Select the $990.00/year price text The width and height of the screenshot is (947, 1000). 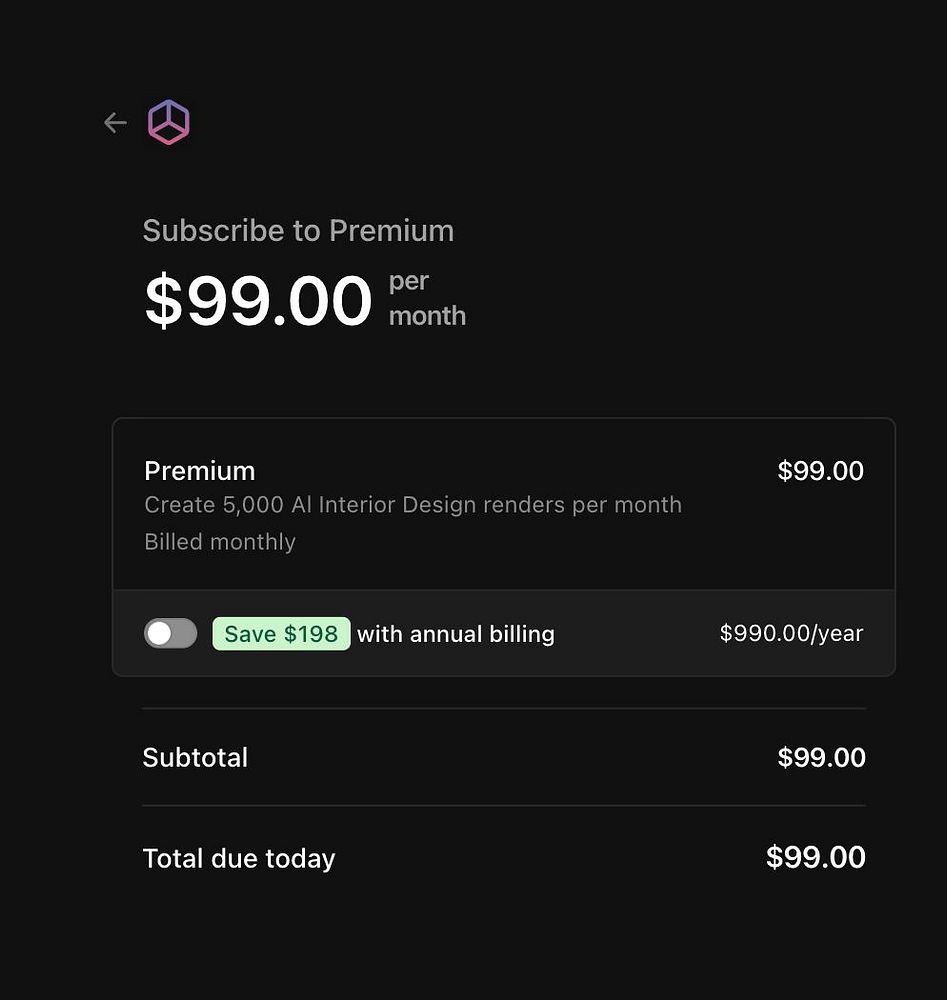click(791, 633)
